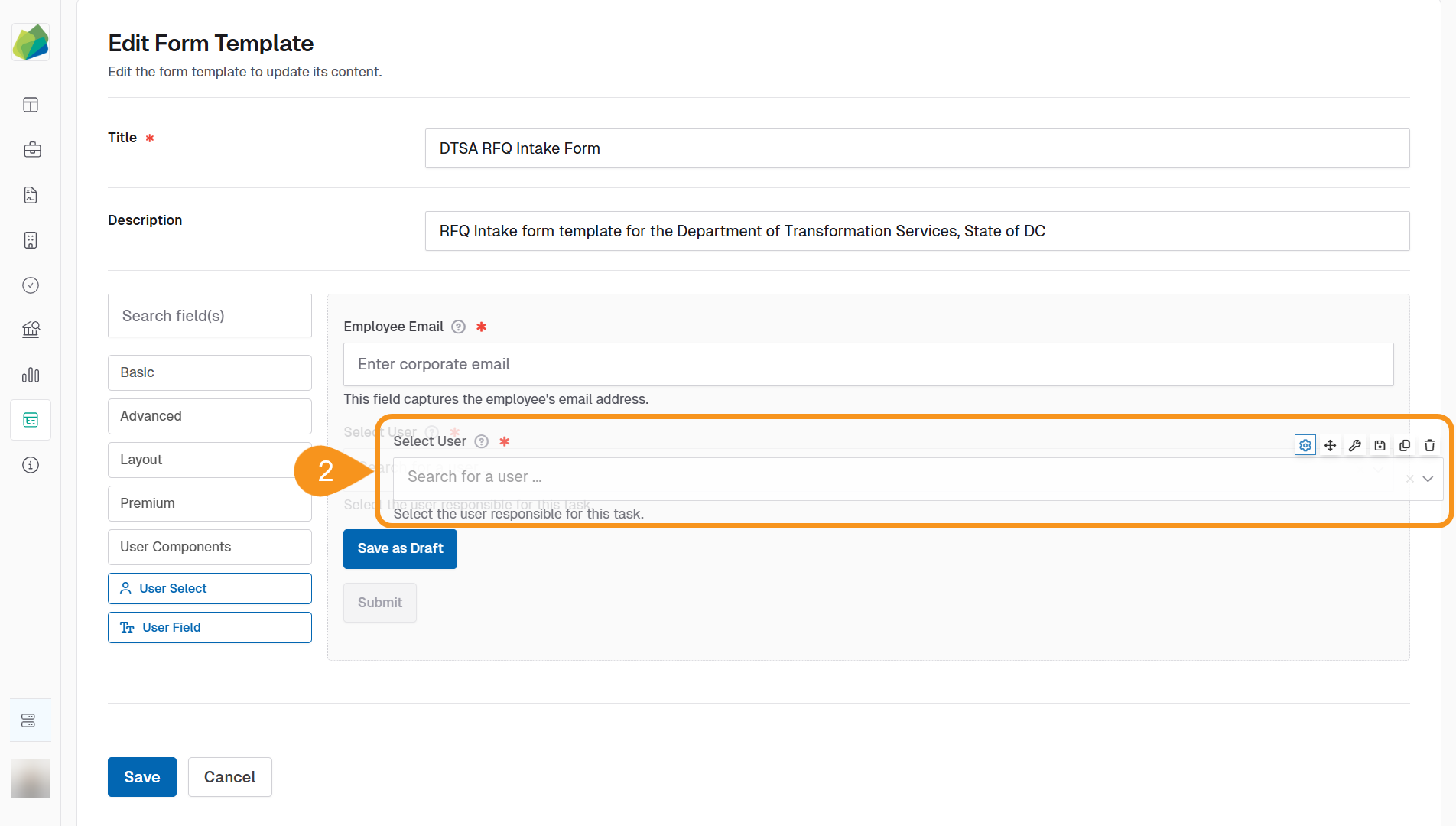1456x826 pixels.
Task: Expand the Basic fields category
Action: tap(210, 372)
